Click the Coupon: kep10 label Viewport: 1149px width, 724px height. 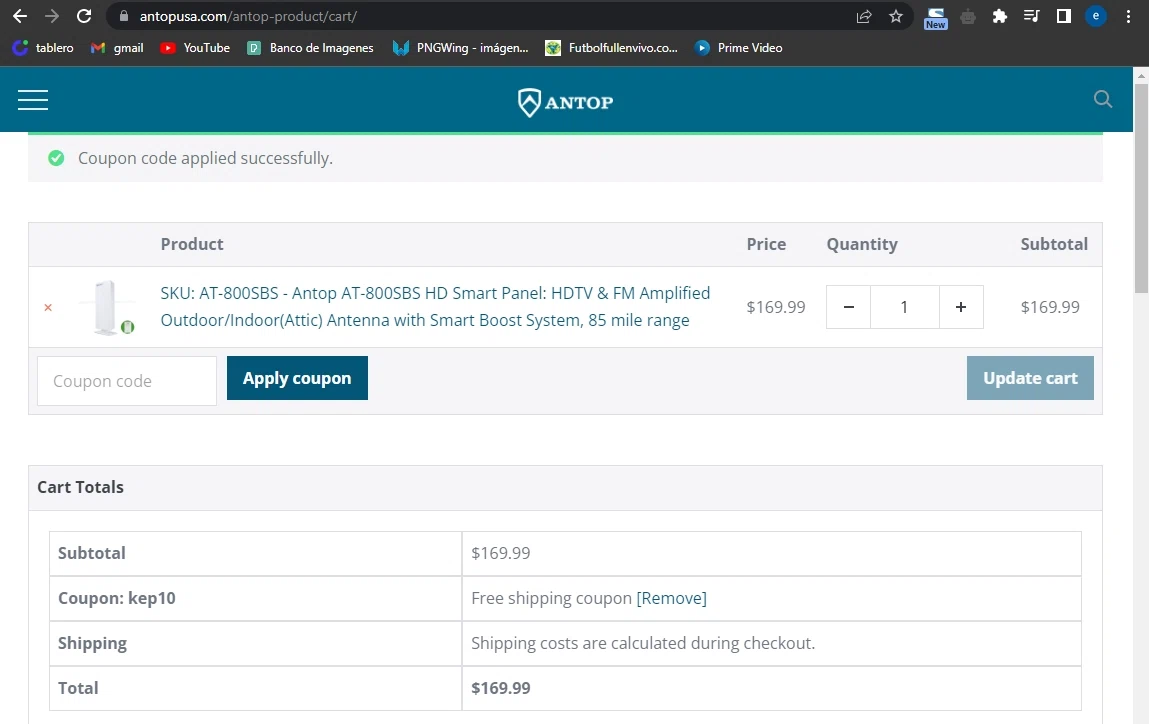(x=117, y=598)
